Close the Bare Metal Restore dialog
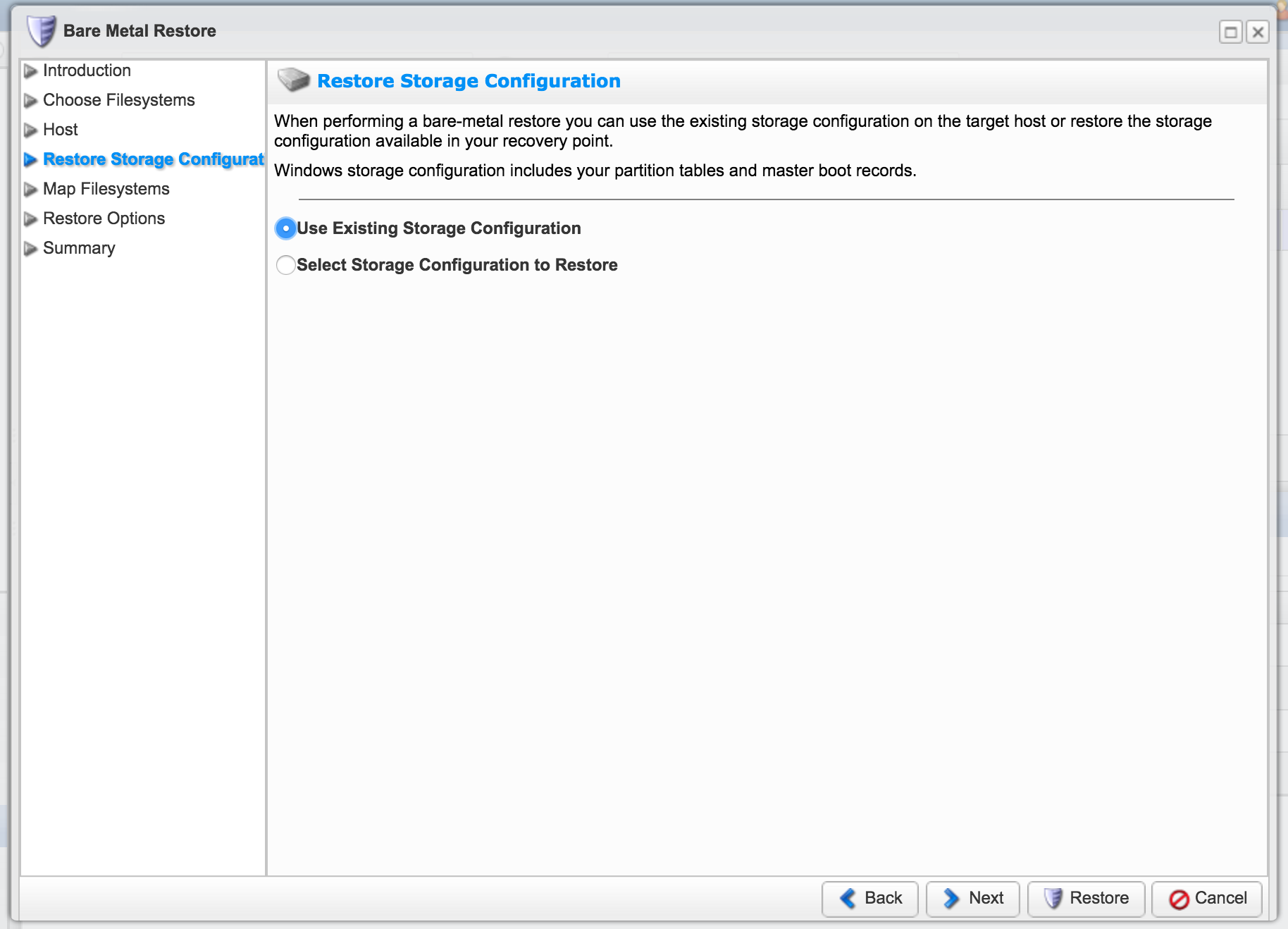The width and height of the screenshot is (1288, 929). tap(1258, 32)
